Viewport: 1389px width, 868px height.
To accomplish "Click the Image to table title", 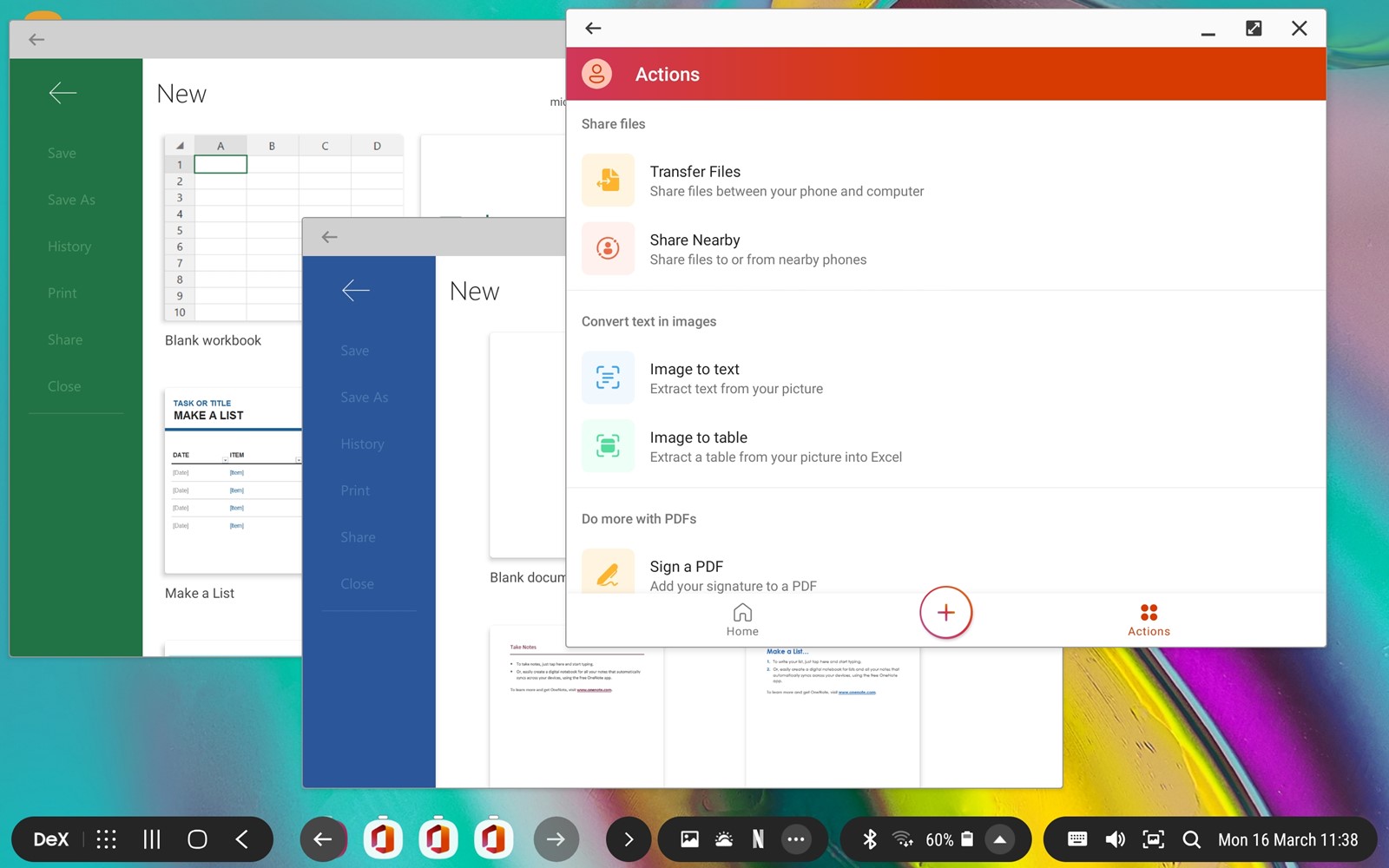I will pyautogui.click(x=698, y=438).
